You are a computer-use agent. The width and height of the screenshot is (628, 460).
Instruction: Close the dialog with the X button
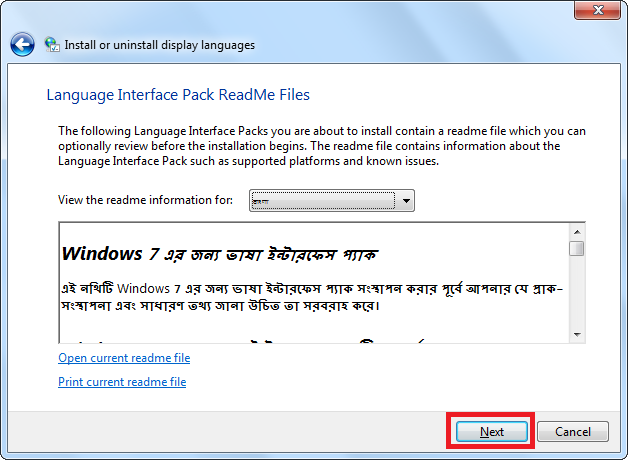[x=598, y=10]
